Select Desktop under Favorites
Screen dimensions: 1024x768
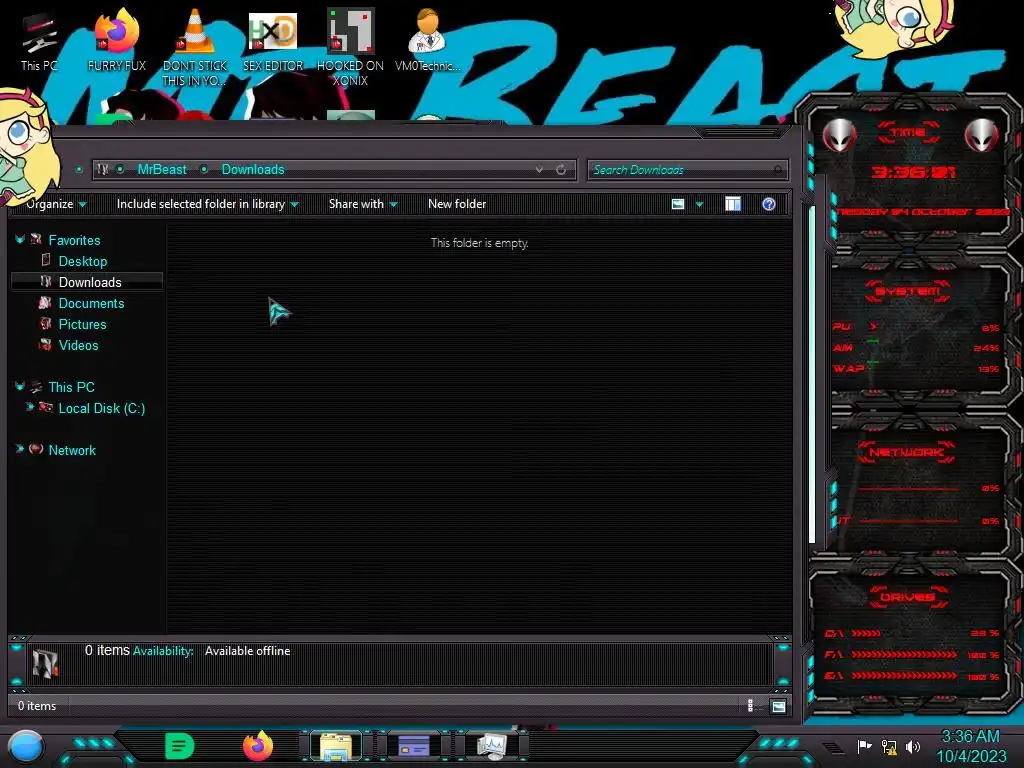point(82,261)
